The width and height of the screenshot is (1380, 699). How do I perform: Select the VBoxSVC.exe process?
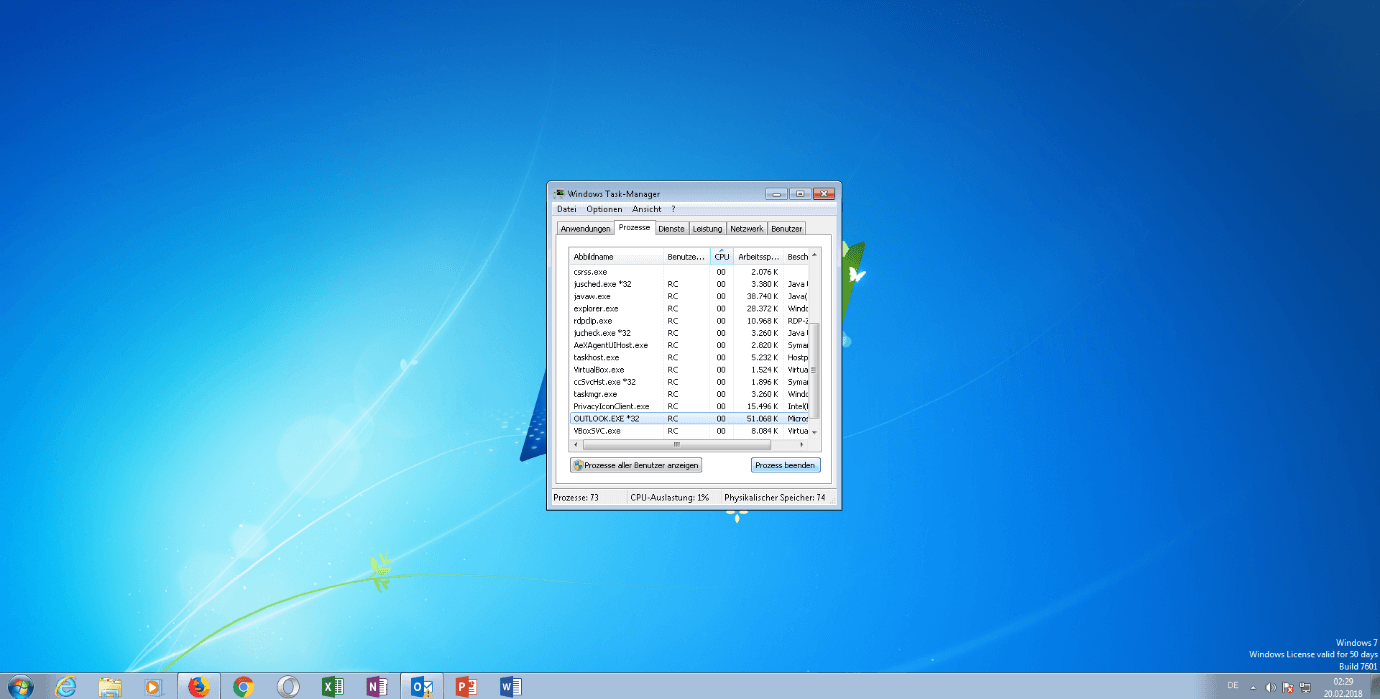(689, 431)
